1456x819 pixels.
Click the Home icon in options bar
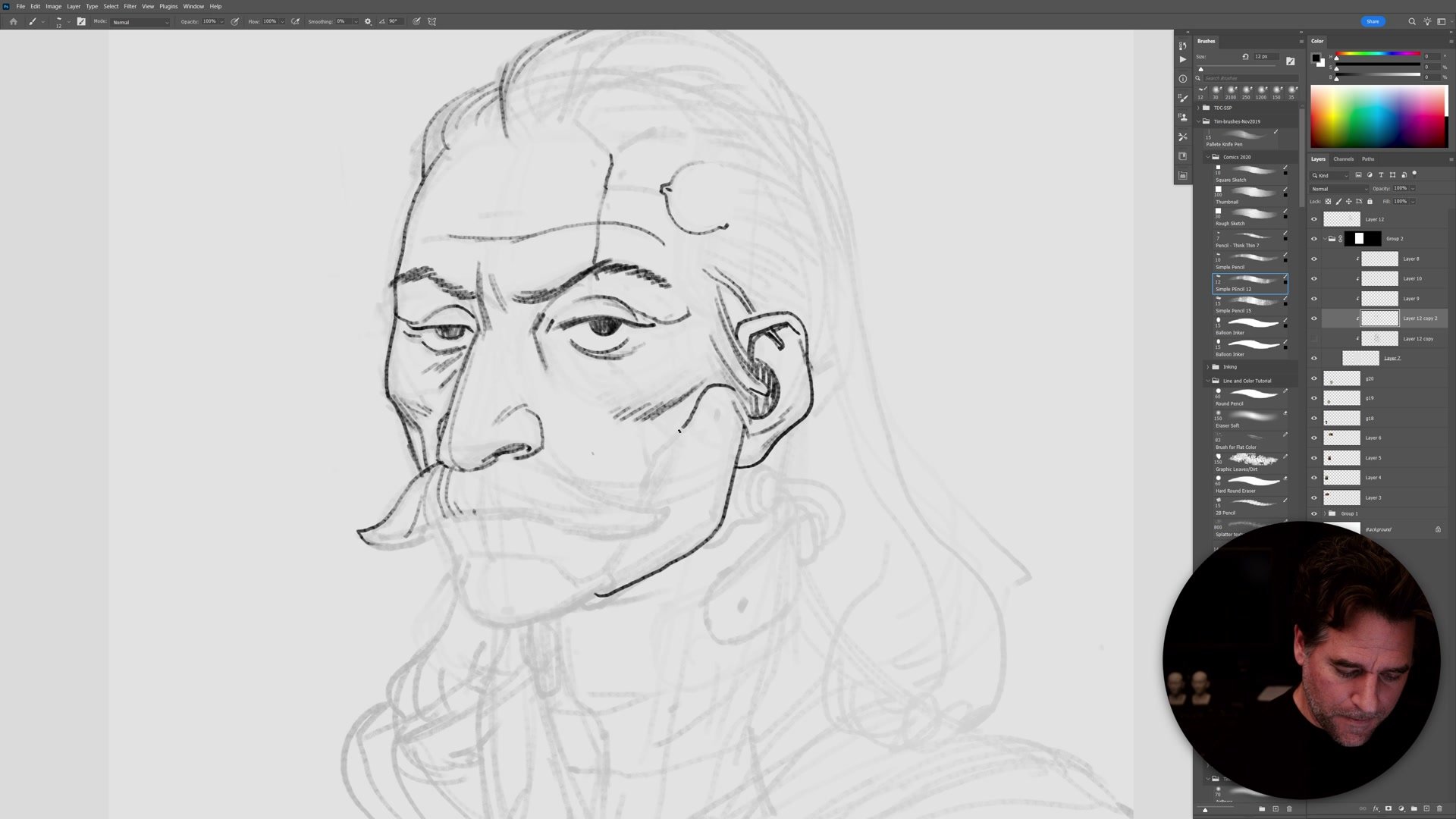click(13, 21)
